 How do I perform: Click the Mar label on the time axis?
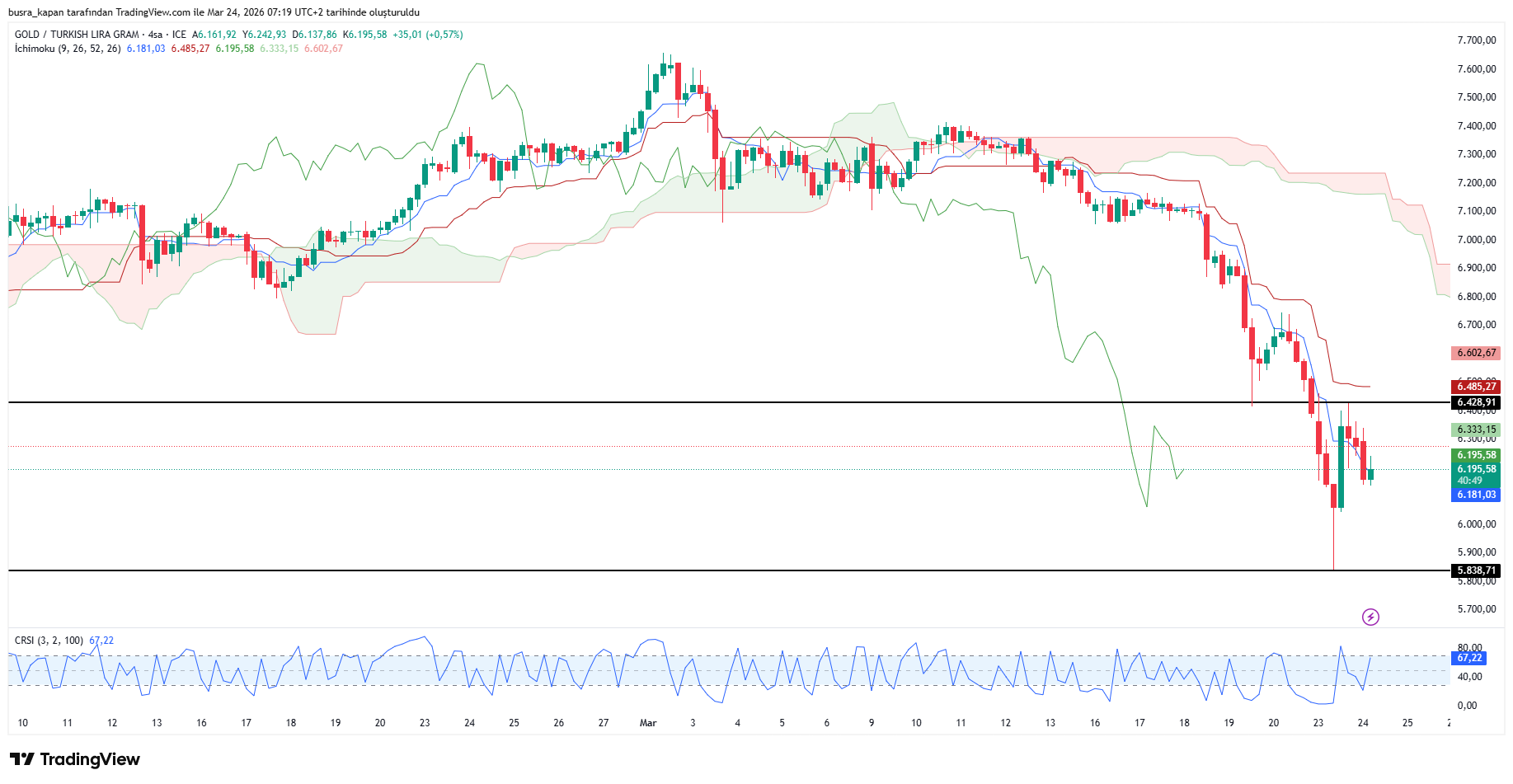648,723
